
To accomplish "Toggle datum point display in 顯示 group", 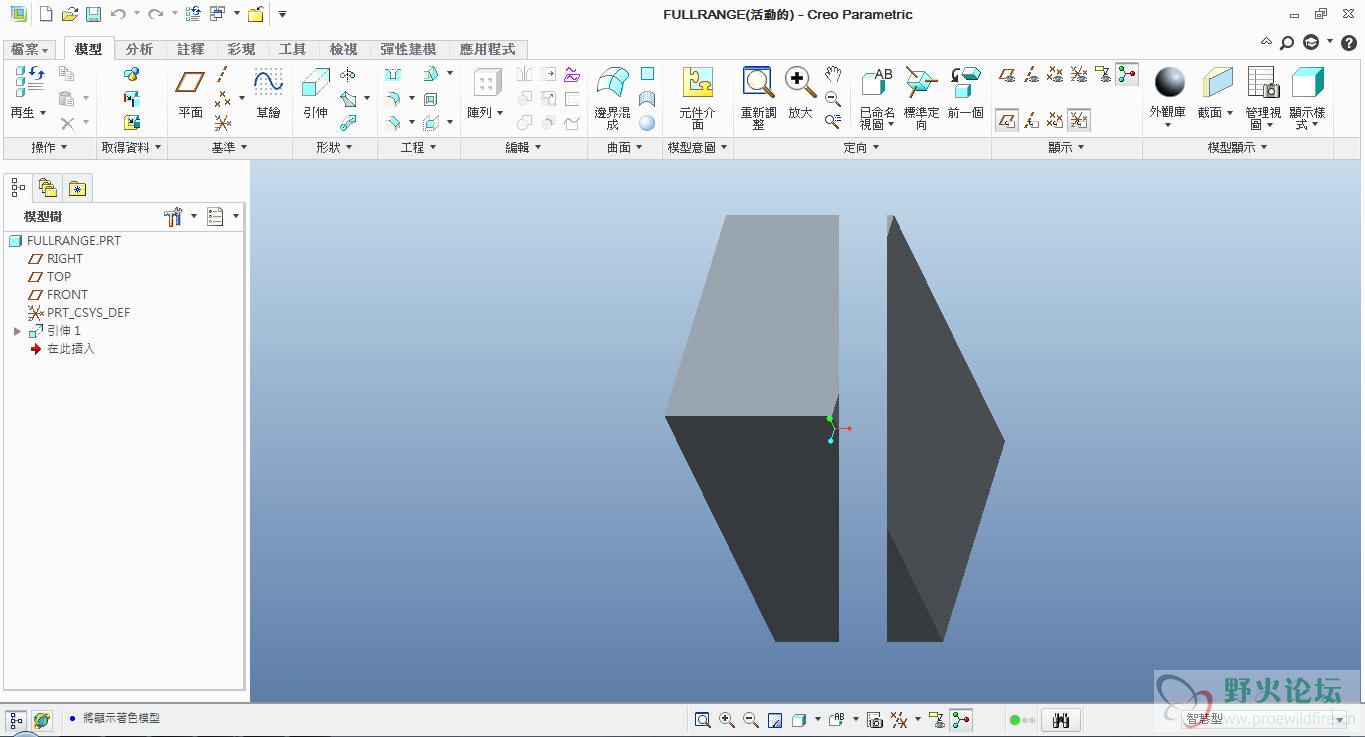I will click(1055, 75).
